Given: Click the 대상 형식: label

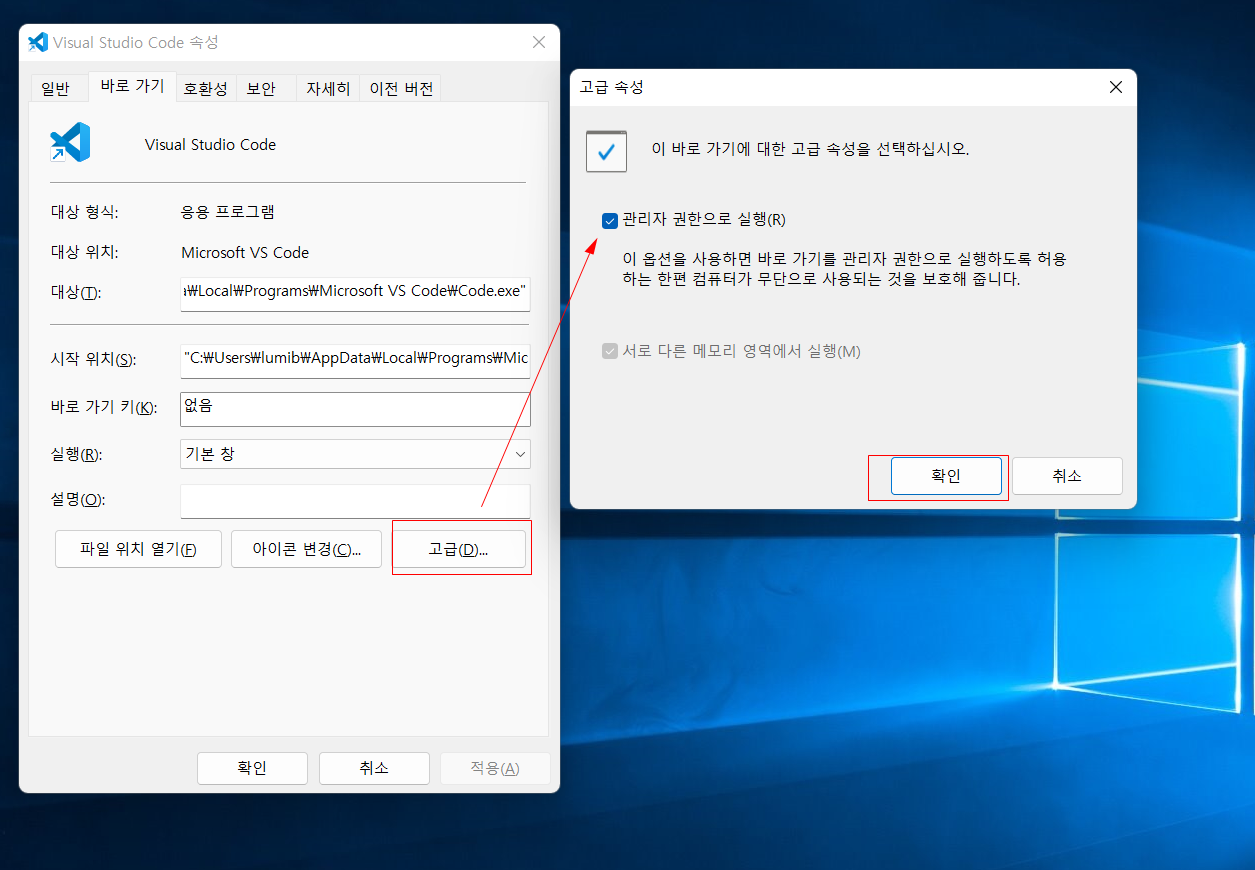Looking at the screenshot, I should [84, 212].
